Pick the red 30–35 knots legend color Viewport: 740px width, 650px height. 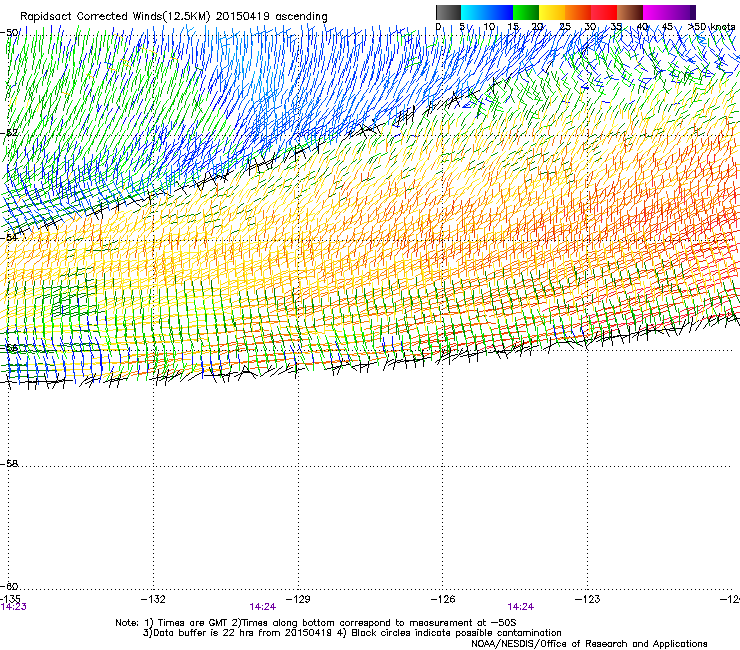(x=604, y=12)
